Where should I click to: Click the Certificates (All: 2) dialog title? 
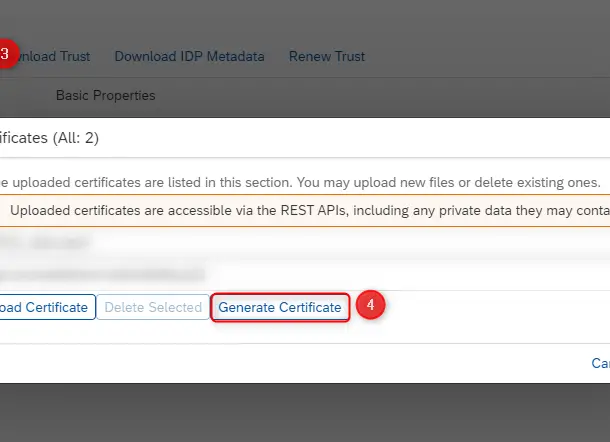pyautogui.click(x=50, y=138)
